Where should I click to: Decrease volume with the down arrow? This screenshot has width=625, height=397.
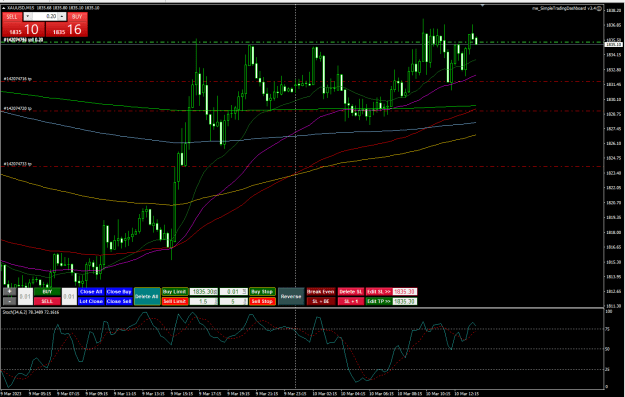click(x=28, y=16)
